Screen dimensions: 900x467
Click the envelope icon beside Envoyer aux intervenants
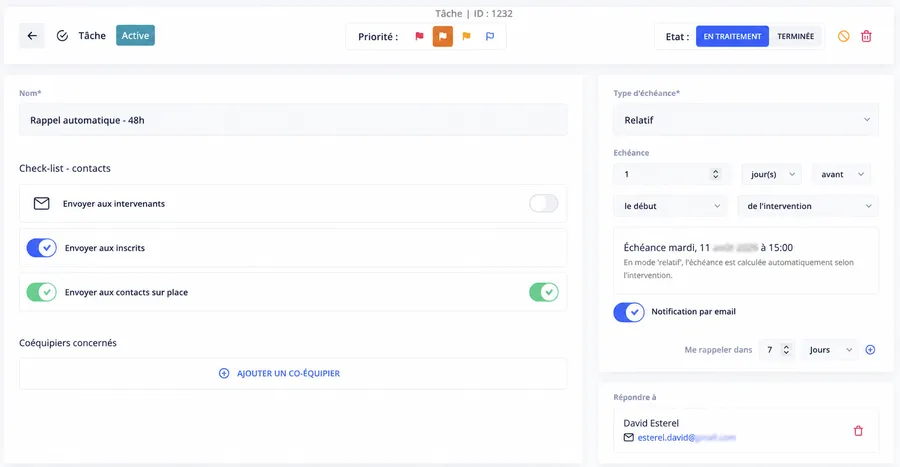point(41,204)
